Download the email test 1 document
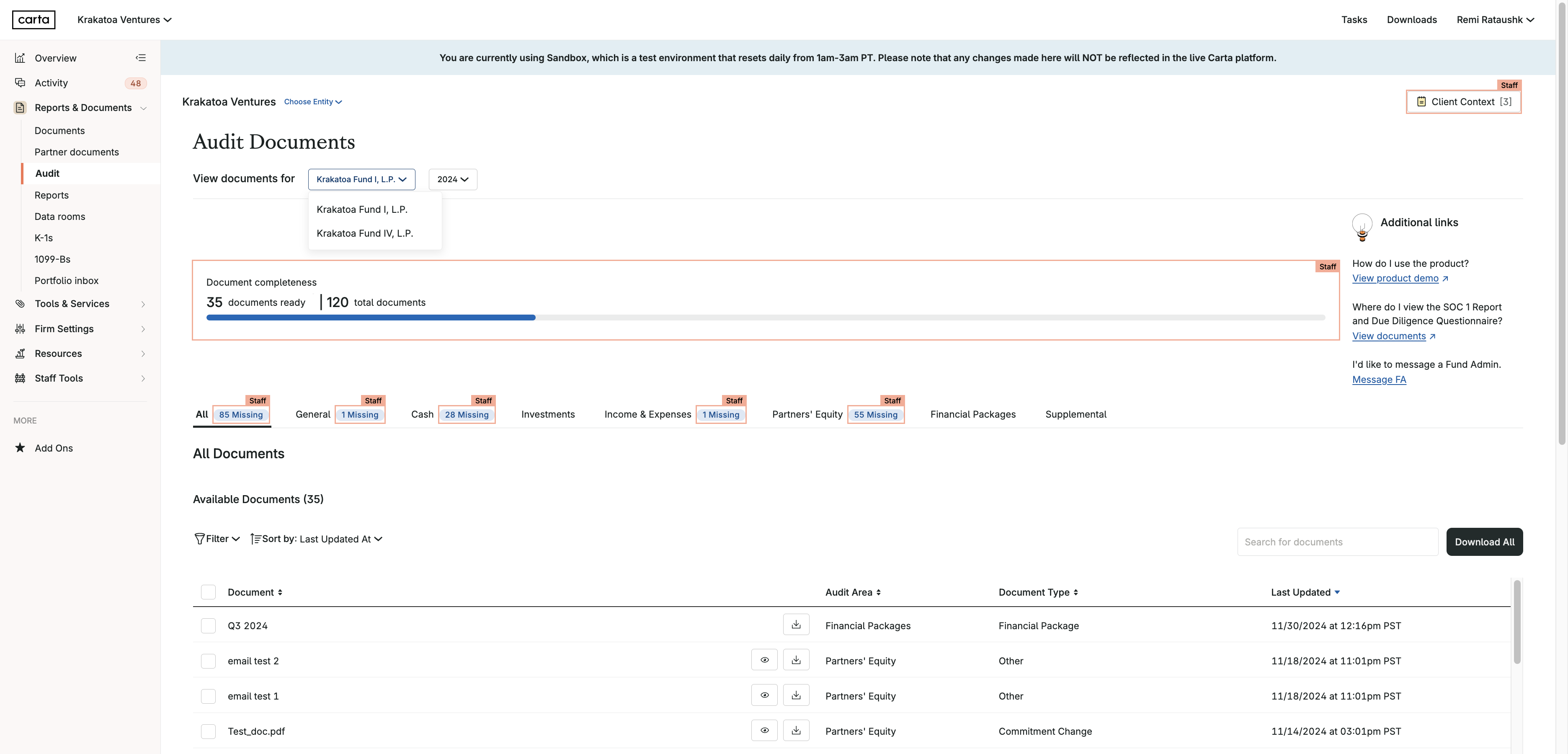Screen dimensions: 1568x754 point(796,695)
